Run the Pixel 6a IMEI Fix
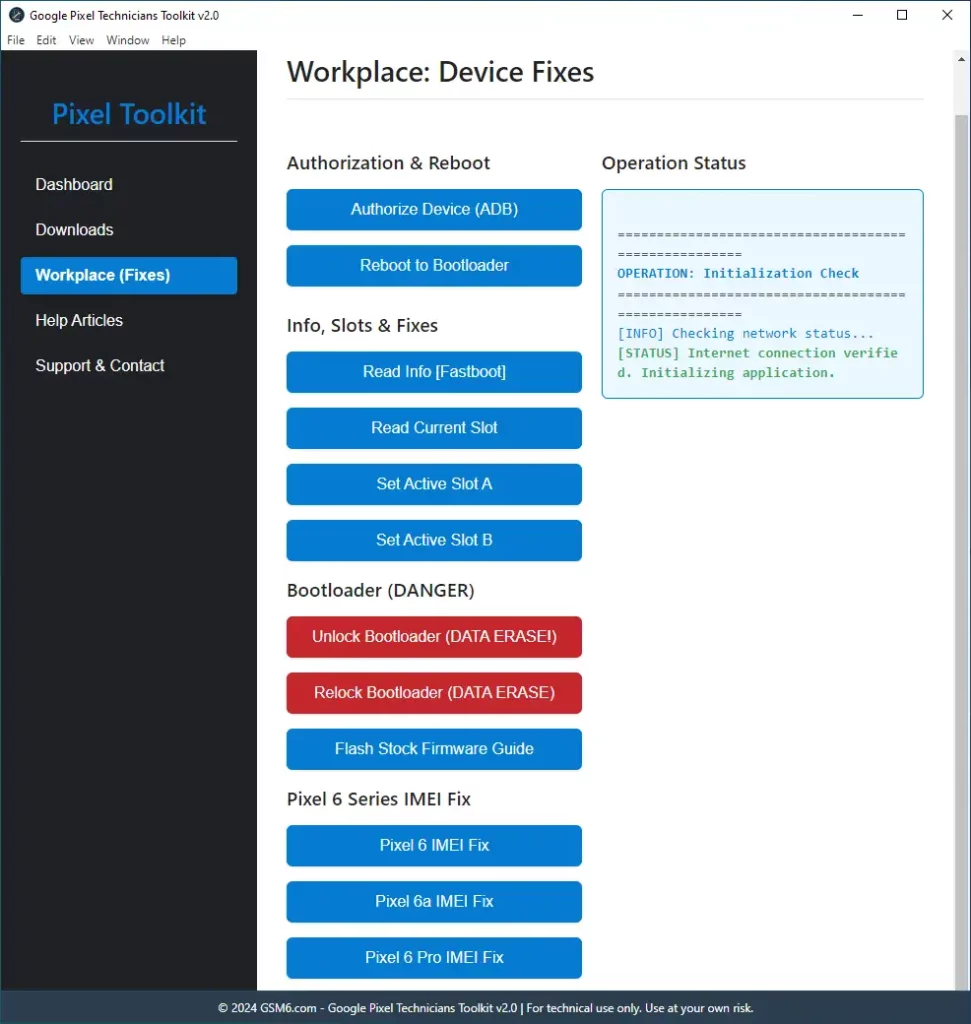Viewport: 971px width, 1024px height. (434, 902)
